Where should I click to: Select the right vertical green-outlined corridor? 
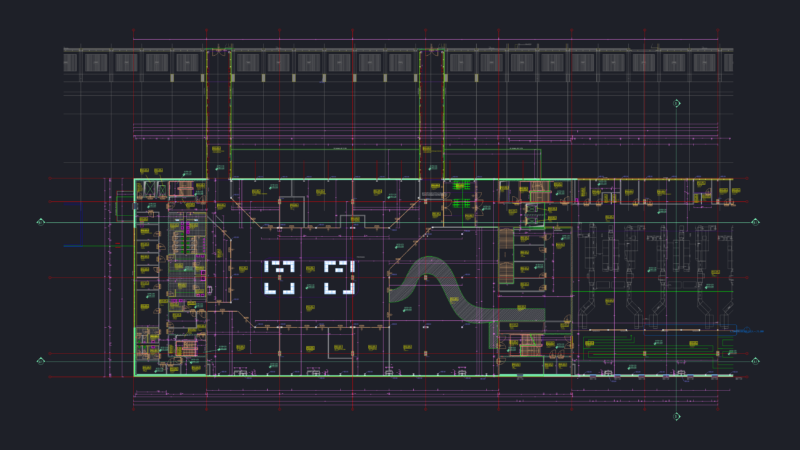[432, 114]
